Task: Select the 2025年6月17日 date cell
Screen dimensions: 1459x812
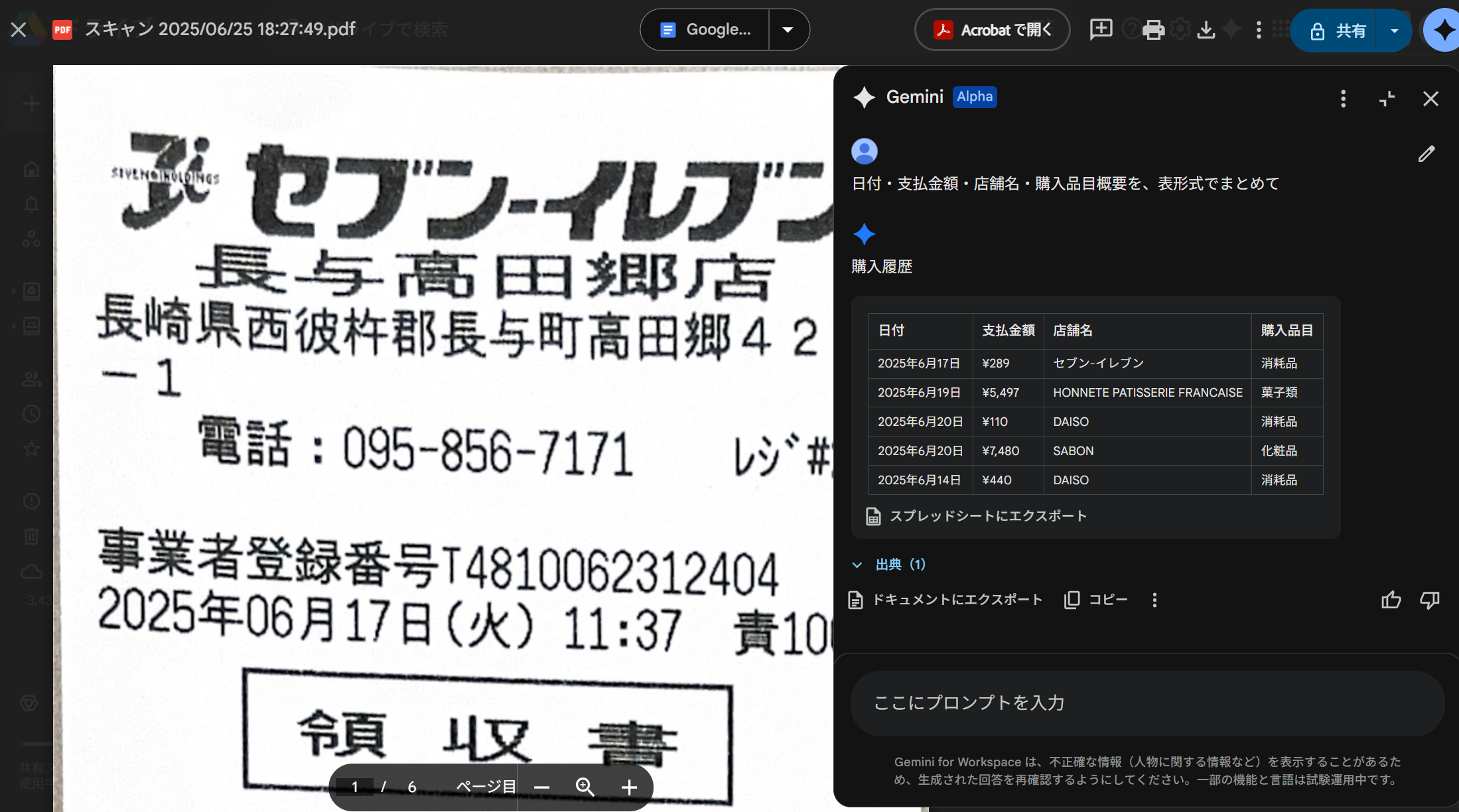Action: pyautogui.click(x=920, y=364)
